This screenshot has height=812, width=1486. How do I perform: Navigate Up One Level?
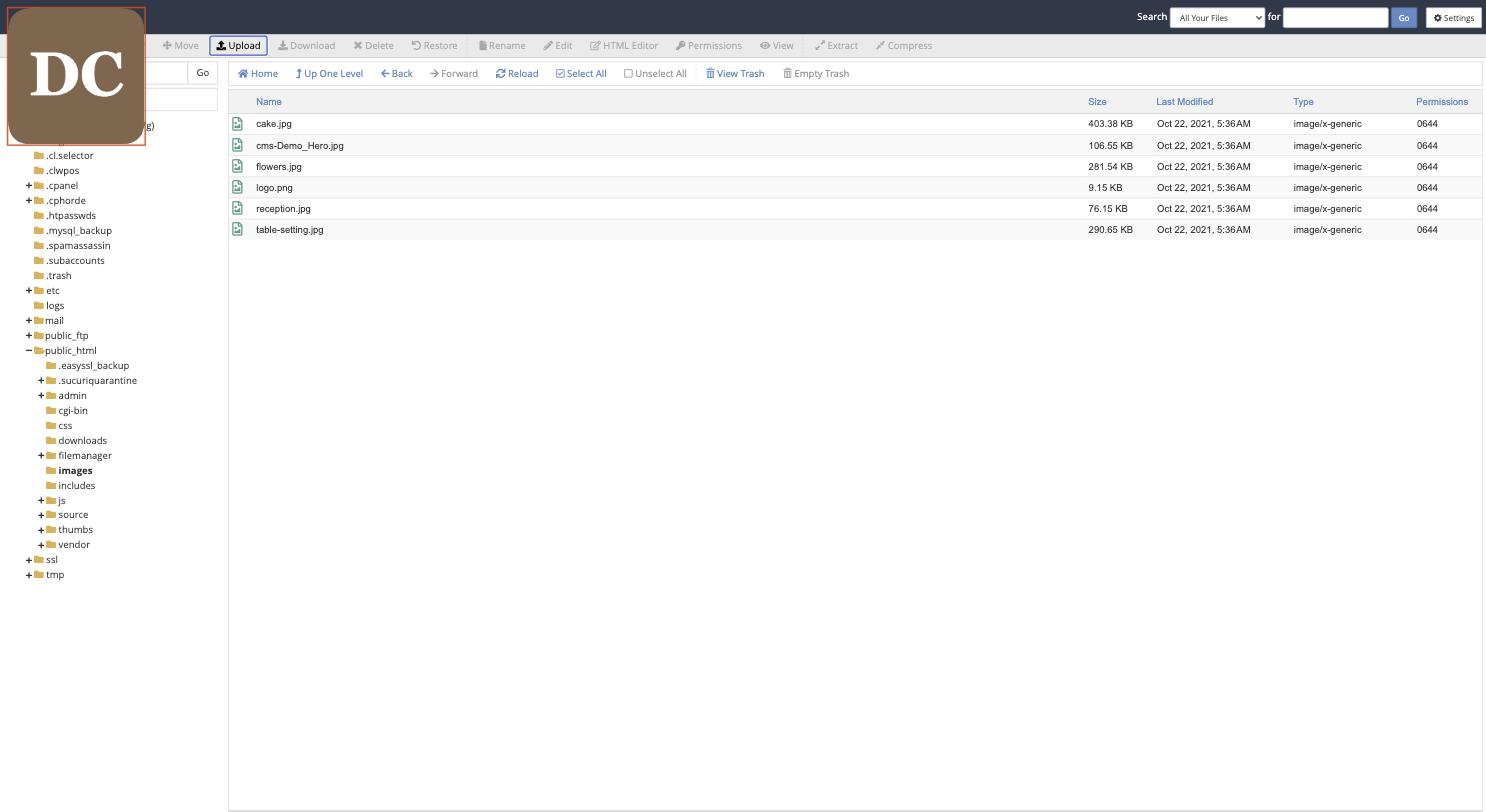329,73
